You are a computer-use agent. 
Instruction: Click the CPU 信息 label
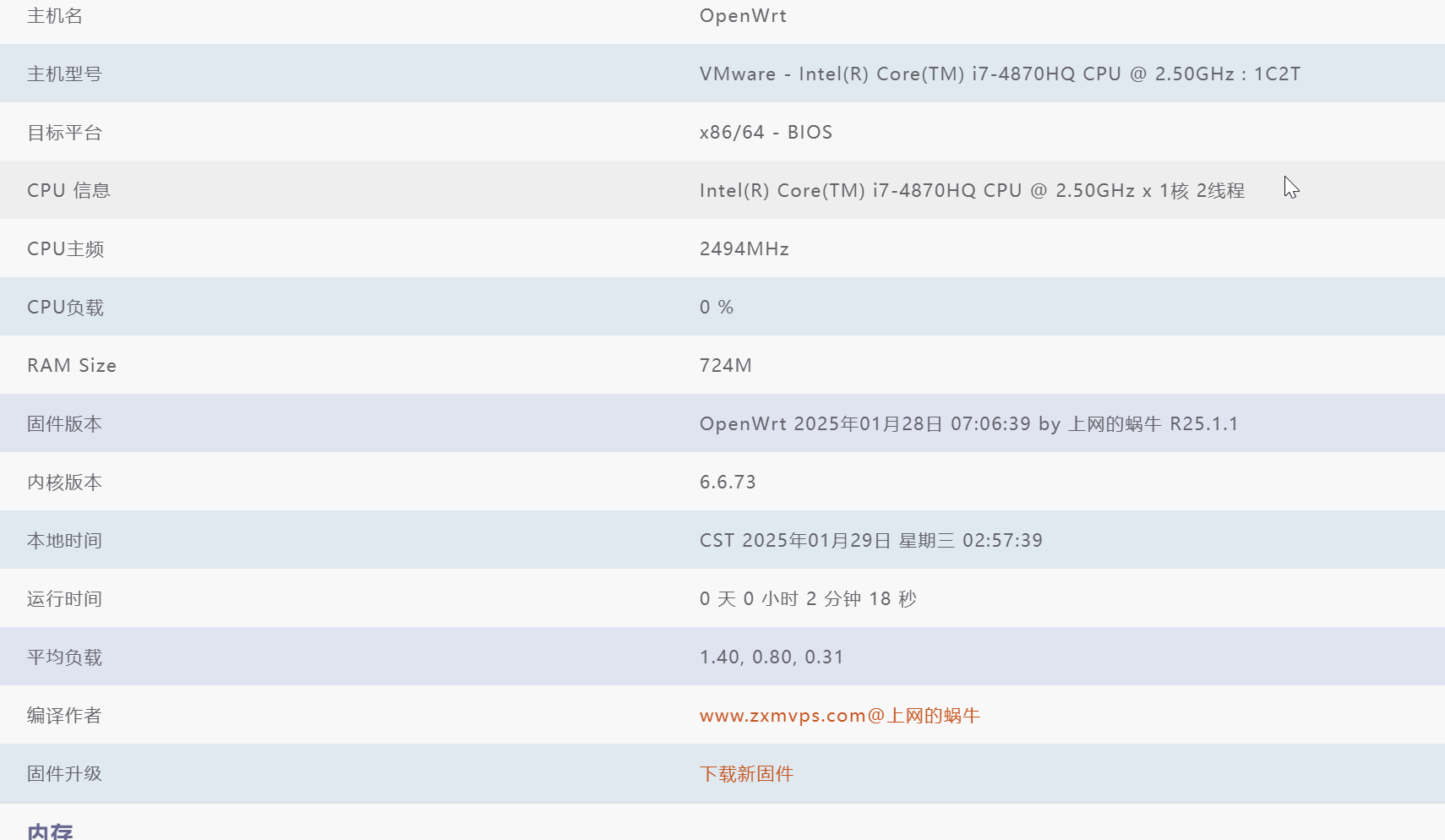pos(68,191)
